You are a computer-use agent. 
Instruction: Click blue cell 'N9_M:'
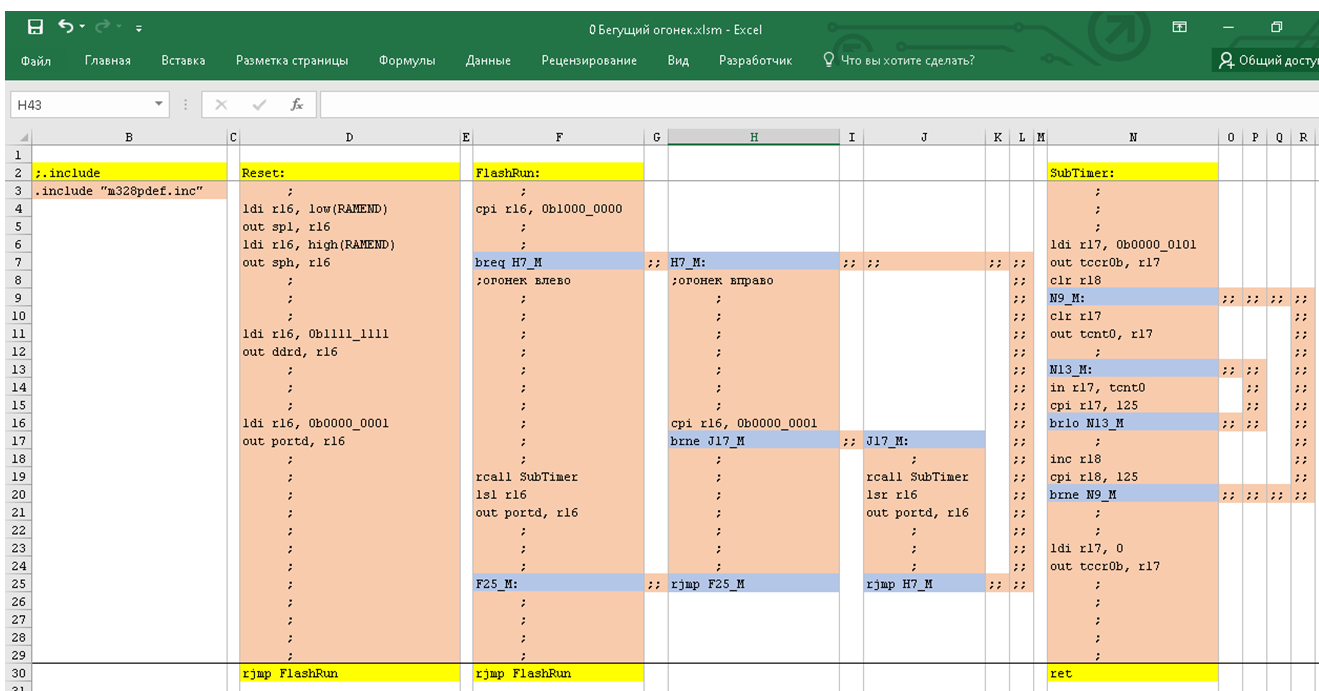[x=1133, y=298]
